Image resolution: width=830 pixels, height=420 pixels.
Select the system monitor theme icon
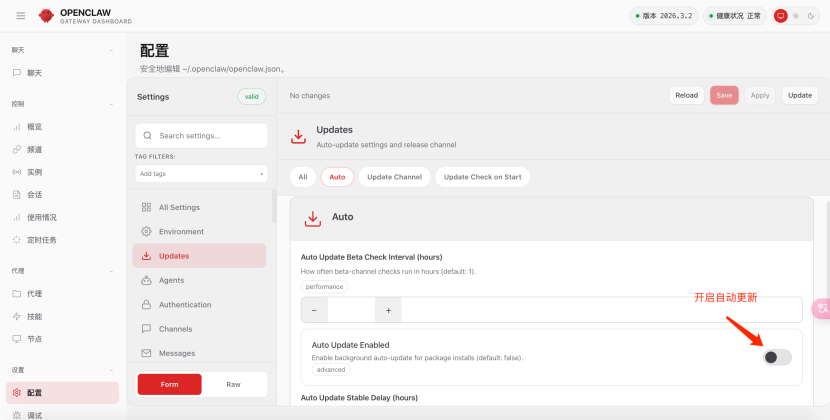pos(780,16)
